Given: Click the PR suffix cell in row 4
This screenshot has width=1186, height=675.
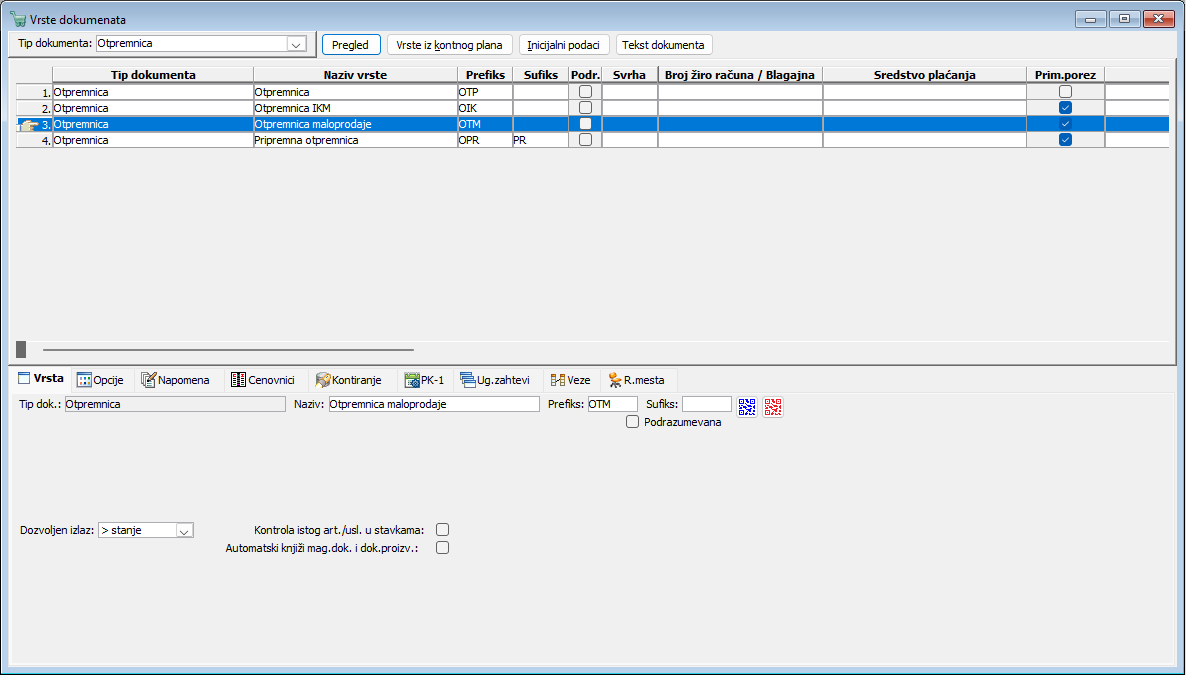Looking at the screenshot, I should [x=540, y=140].
